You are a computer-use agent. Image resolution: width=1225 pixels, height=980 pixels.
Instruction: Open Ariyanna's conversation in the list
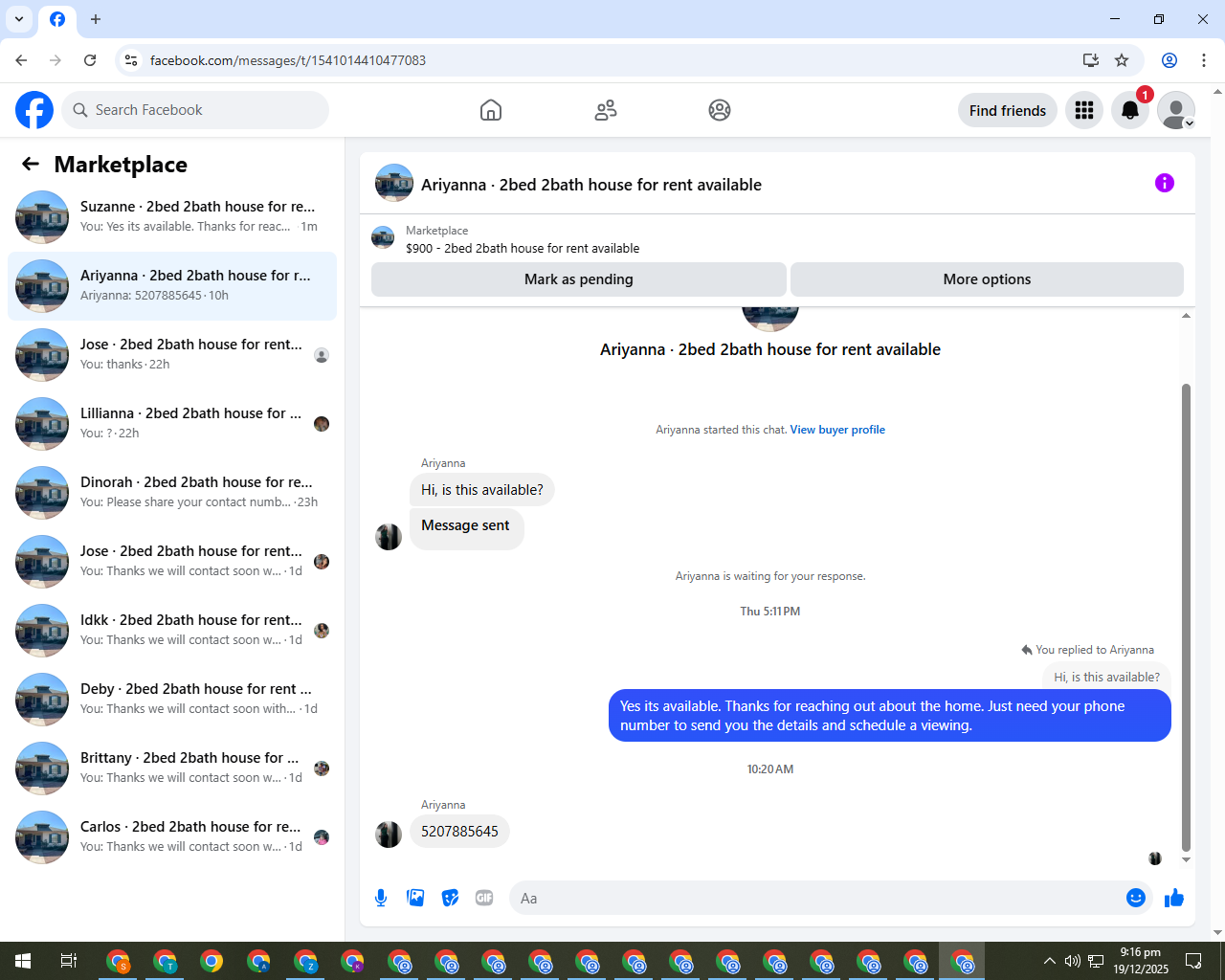tap(172, 286)
